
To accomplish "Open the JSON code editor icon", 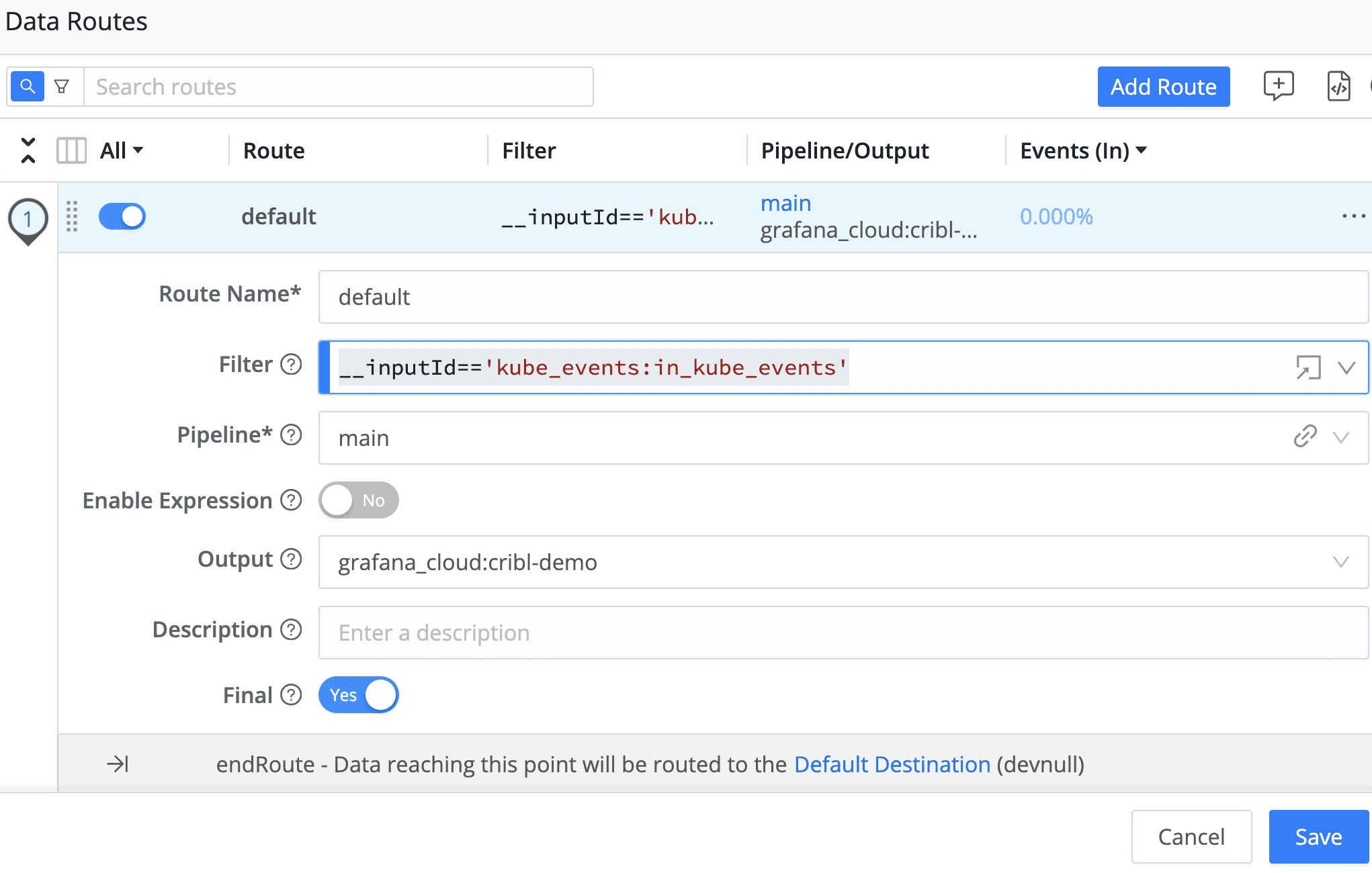I will pos(1338,87).
